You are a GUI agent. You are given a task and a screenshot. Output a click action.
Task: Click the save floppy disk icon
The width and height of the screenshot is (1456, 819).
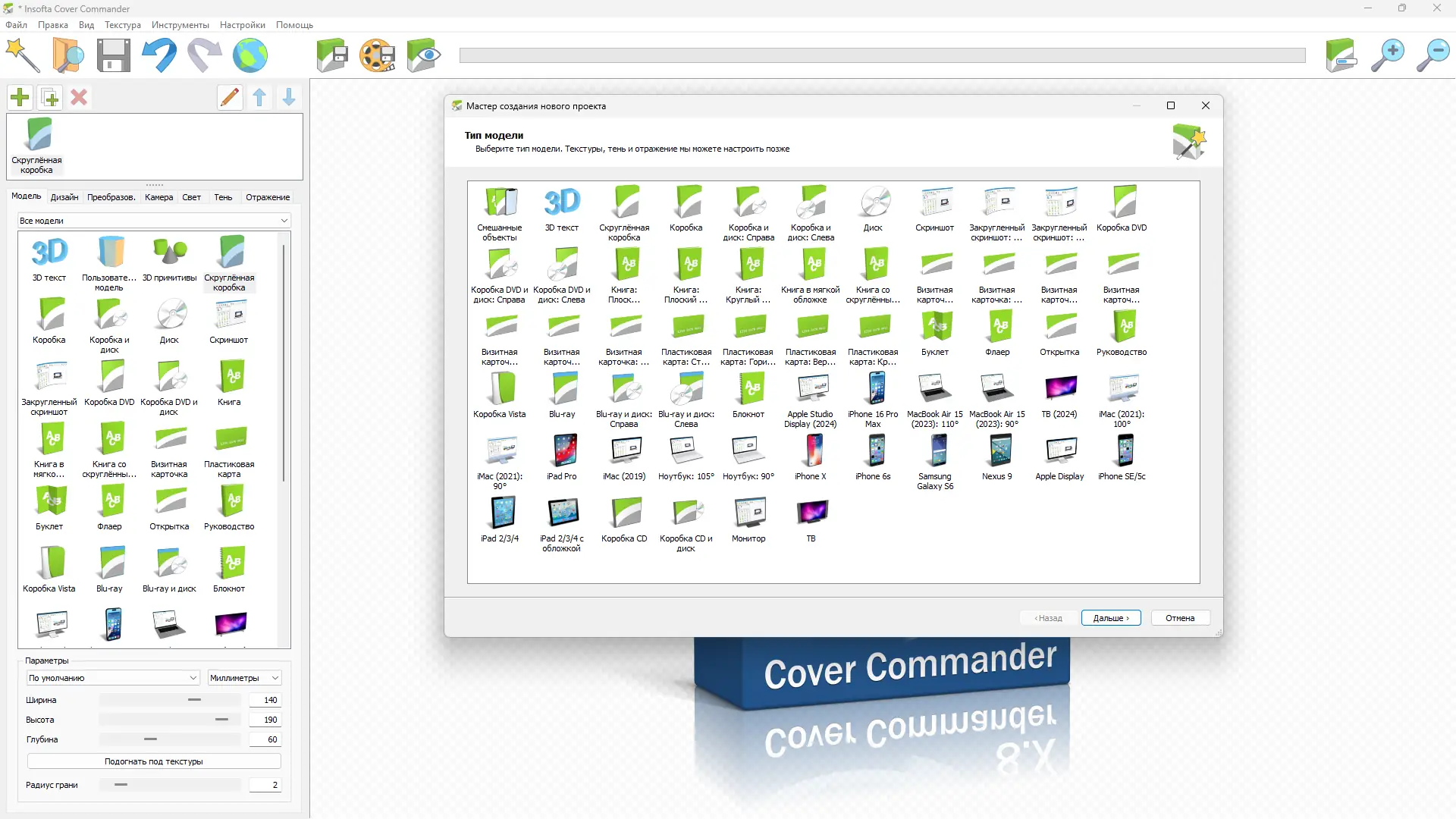pos(114,55)
